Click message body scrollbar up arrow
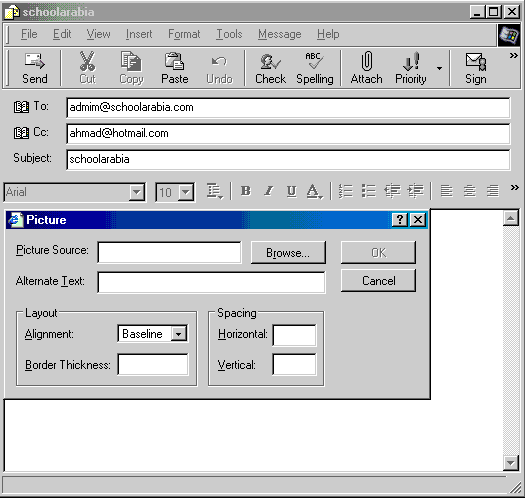This screenshot has height=498, width=525. point(511,219)
